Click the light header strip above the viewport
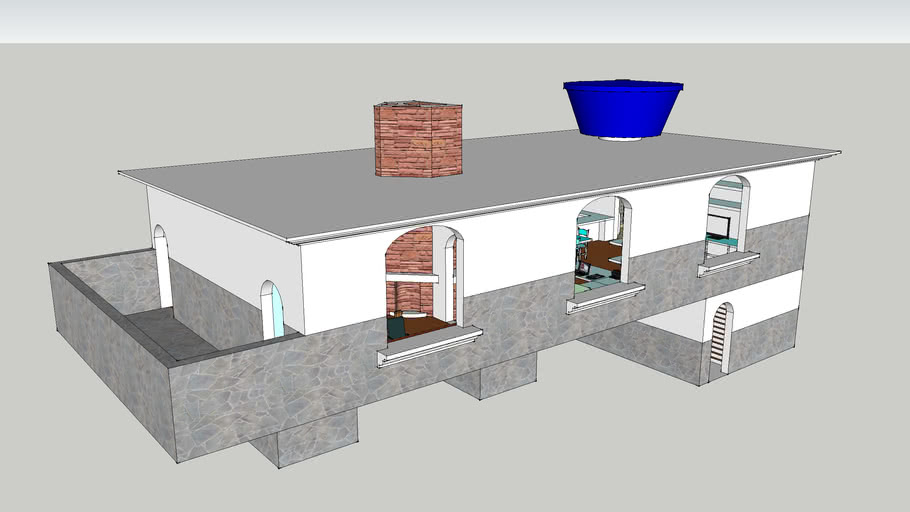The width and height of the screenshot is (910, 512). [455, 20]
